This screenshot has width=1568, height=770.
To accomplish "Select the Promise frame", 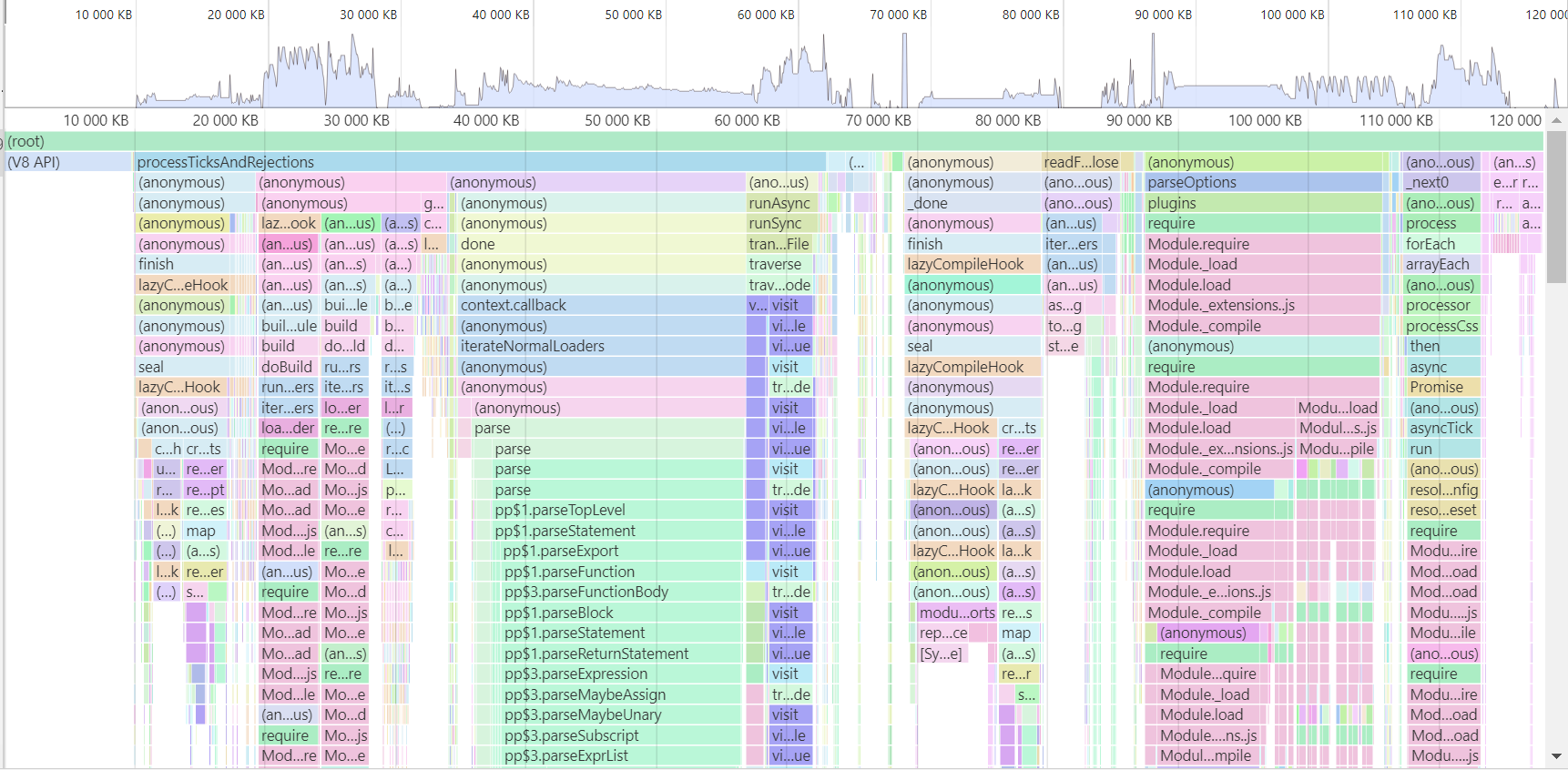I will pyautogui.click(x=1443, y=387).
